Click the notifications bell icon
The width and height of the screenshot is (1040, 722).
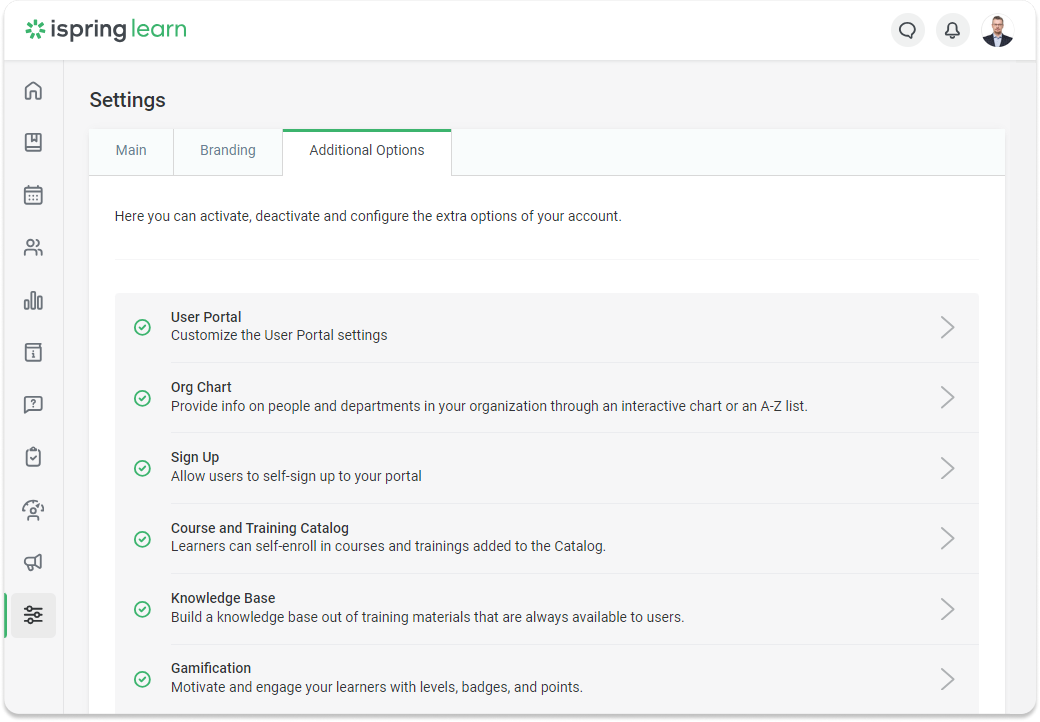click(952, 30)
